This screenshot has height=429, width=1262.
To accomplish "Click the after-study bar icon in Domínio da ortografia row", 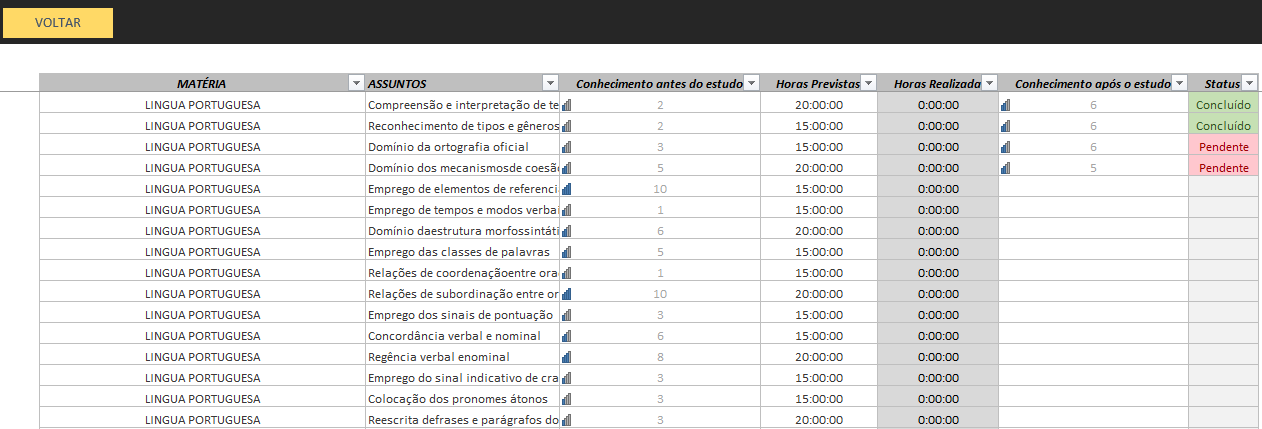I will [1006, 146].
